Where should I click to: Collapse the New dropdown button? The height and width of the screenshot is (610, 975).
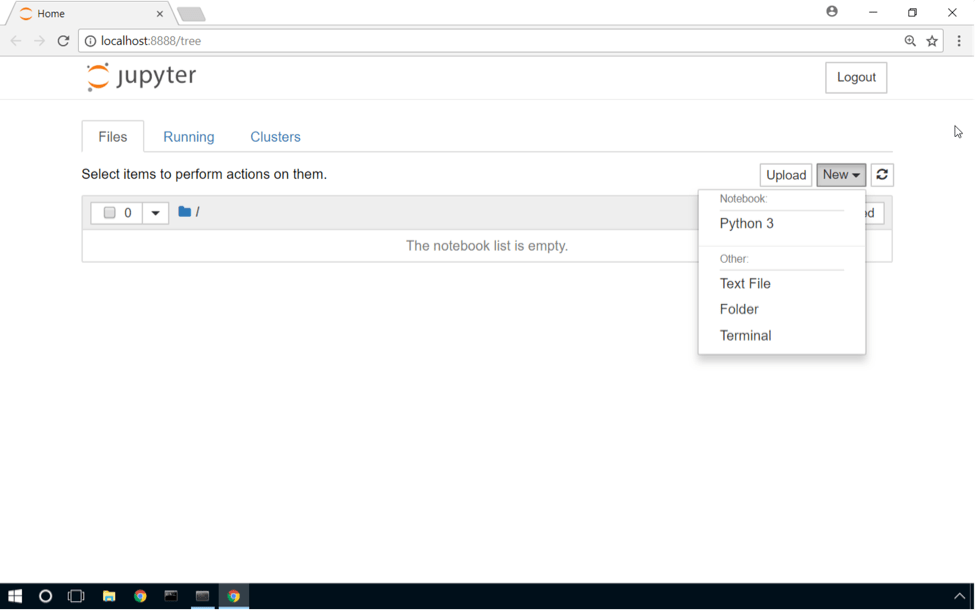[x=841, y=175]
